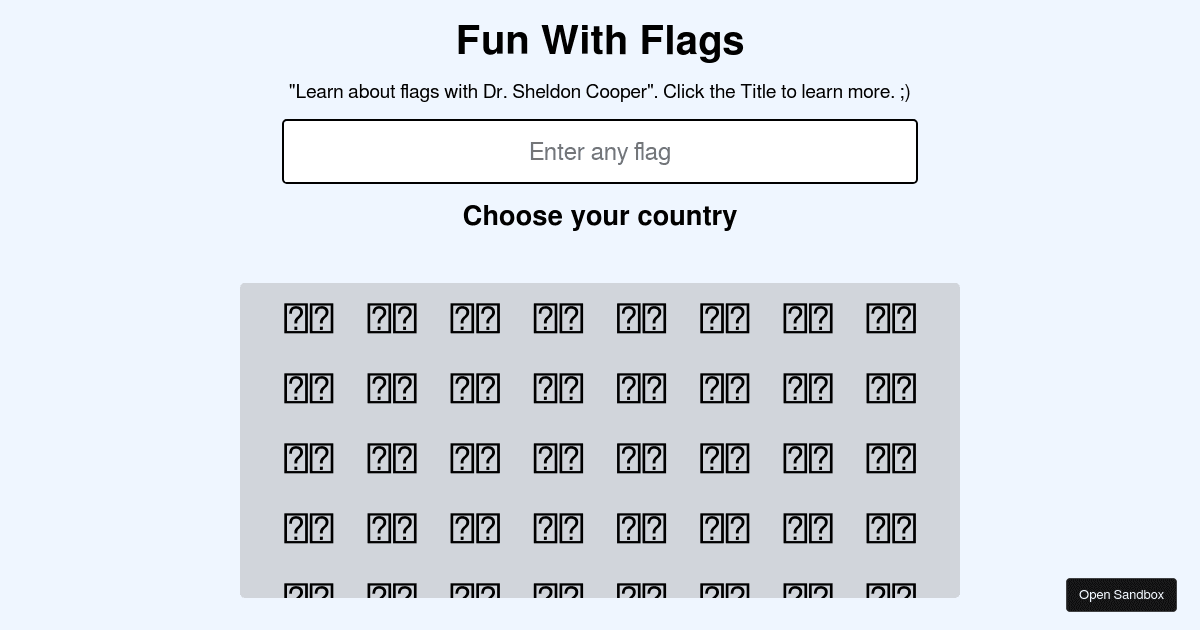Pick the first flag of the second row
This screenshot has height=630, width=1200.
click(x=308, y=388)
